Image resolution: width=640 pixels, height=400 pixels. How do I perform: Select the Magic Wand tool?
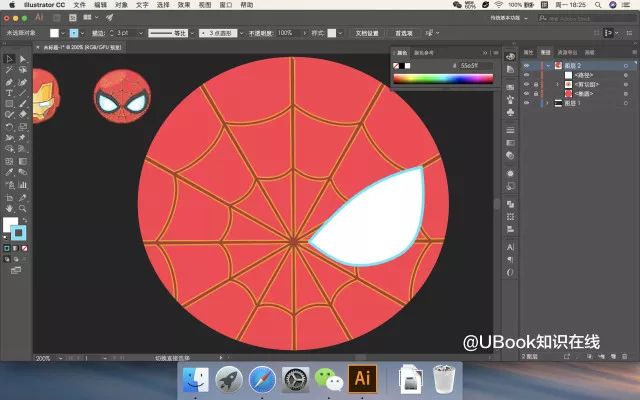9,70
